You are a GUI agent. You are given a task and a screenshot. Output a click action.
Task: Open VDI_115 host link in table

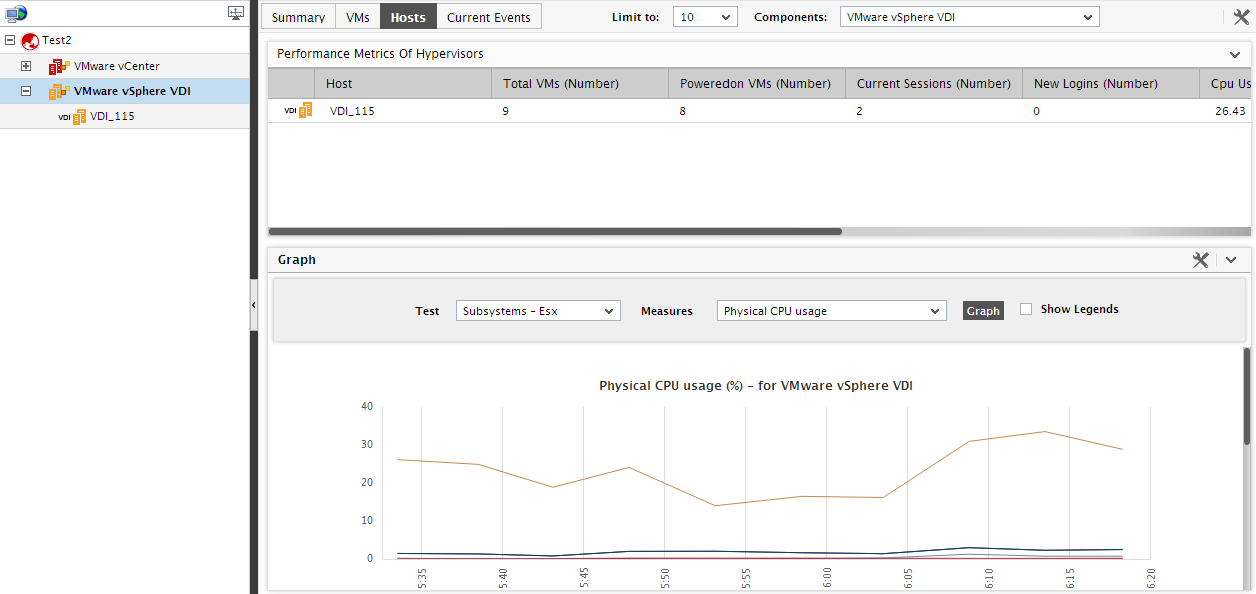pyautogui.click(x=352, y=111)
